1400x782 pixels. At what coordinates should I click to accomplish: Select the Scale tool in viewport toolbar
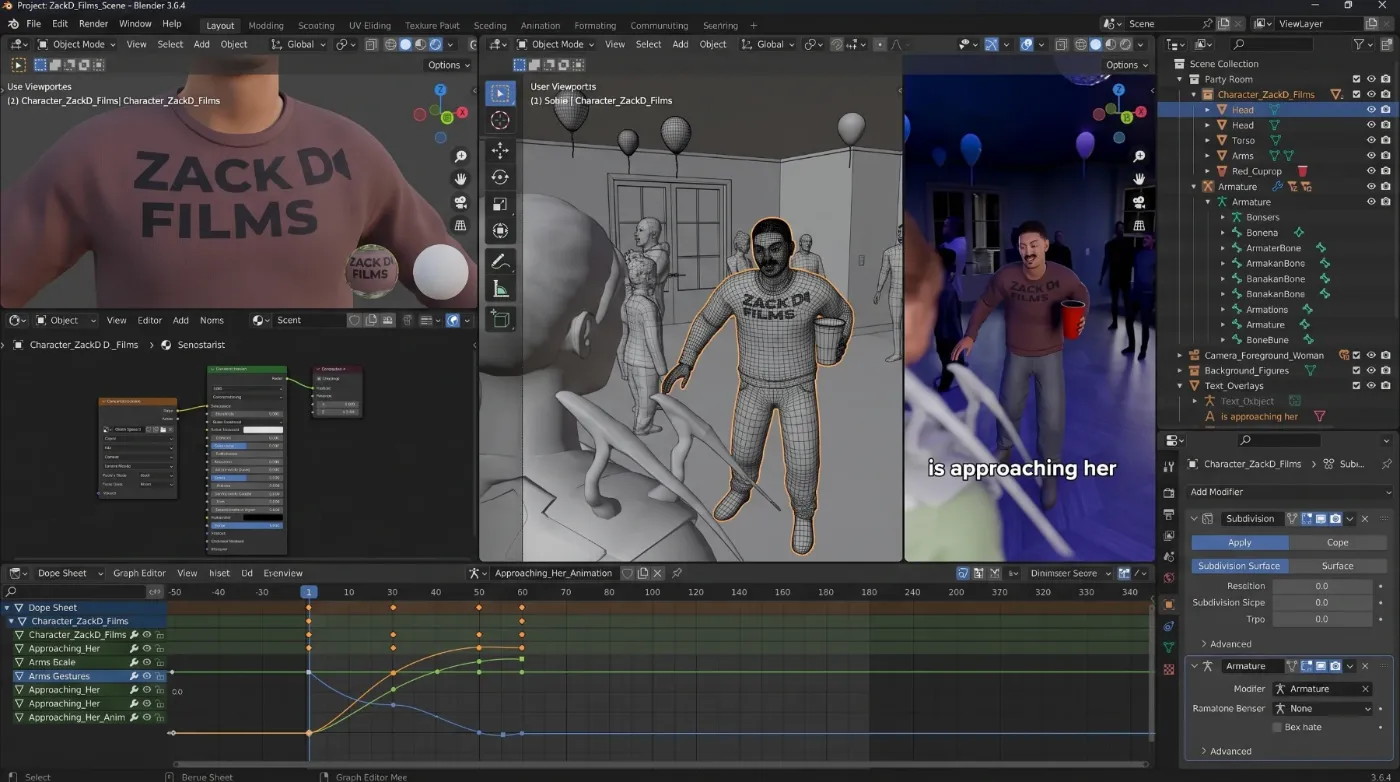501,204
